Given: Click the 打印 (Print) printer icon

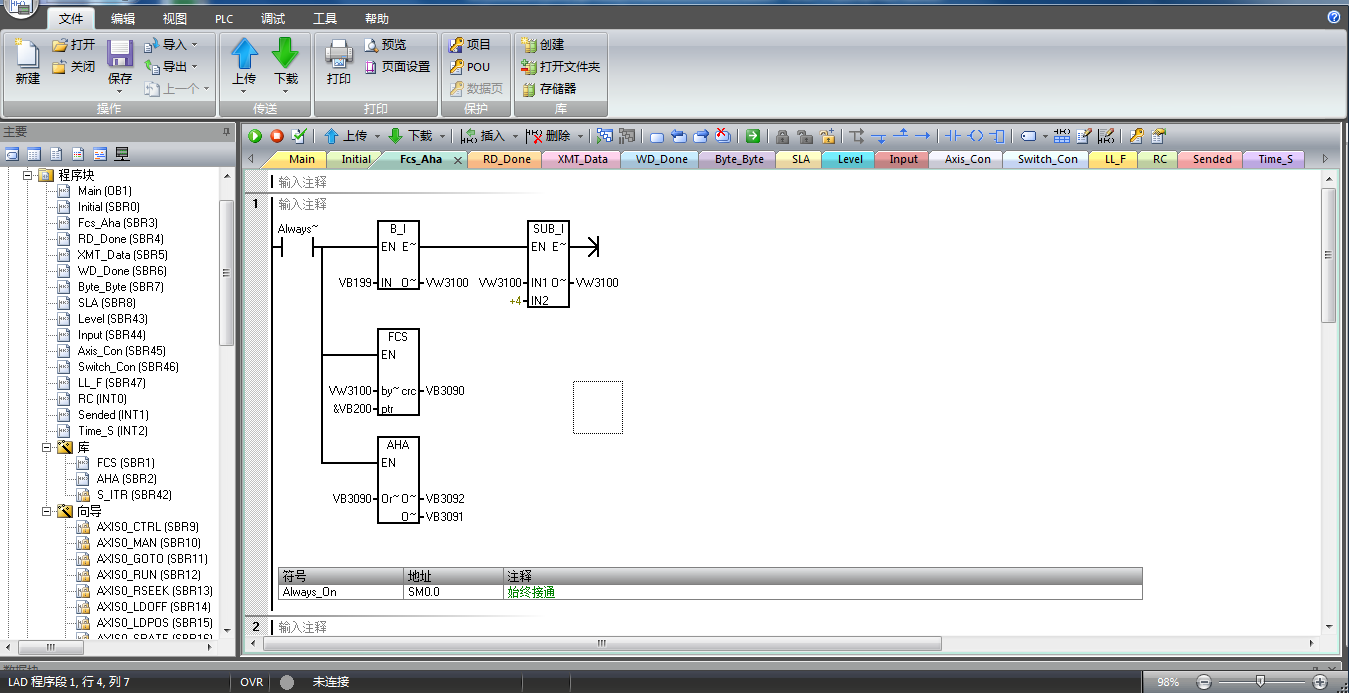Looking at the screenshot, I should (x=339, y=61).
